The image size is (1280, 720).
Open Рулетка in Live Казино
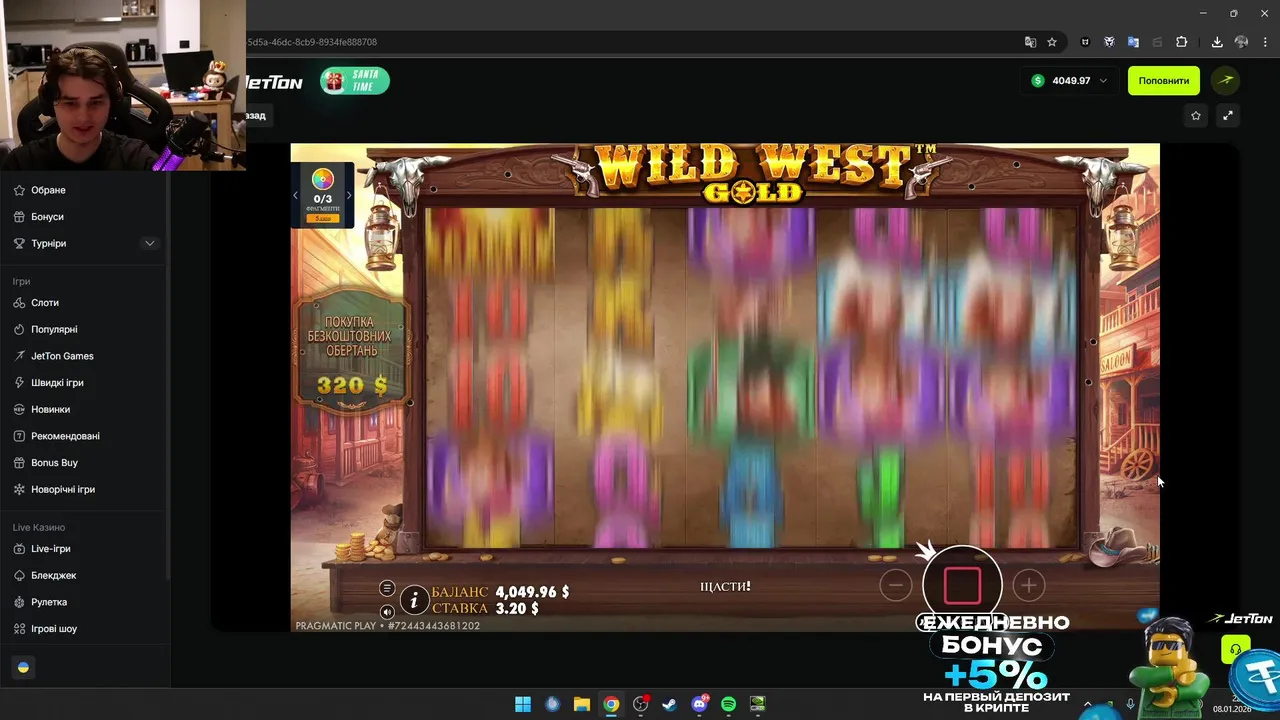tap(84, 602)
